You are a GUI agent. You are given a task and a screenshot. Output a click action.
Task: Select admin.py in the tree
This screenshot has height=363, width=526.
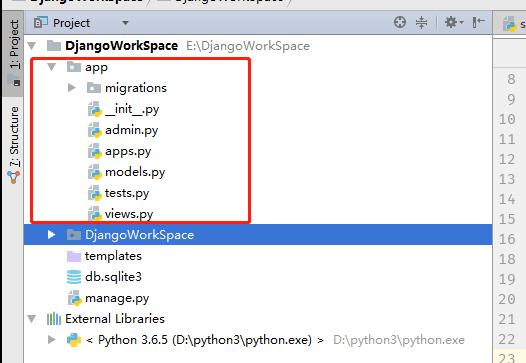point(132,130)
